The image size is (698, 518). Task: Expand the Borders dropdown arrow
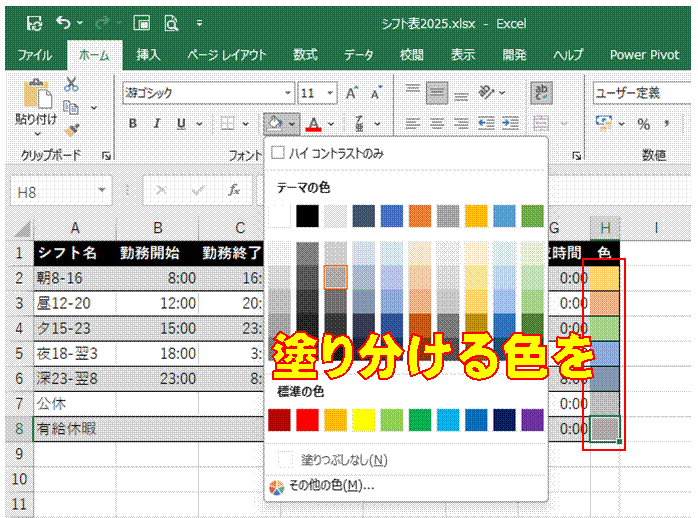click(245, 124)
